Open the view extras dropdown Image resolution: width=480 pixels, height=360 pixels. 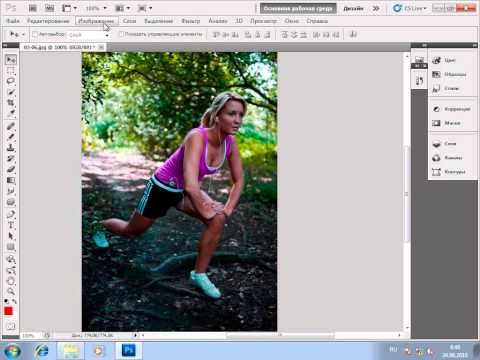coord(69,8)
